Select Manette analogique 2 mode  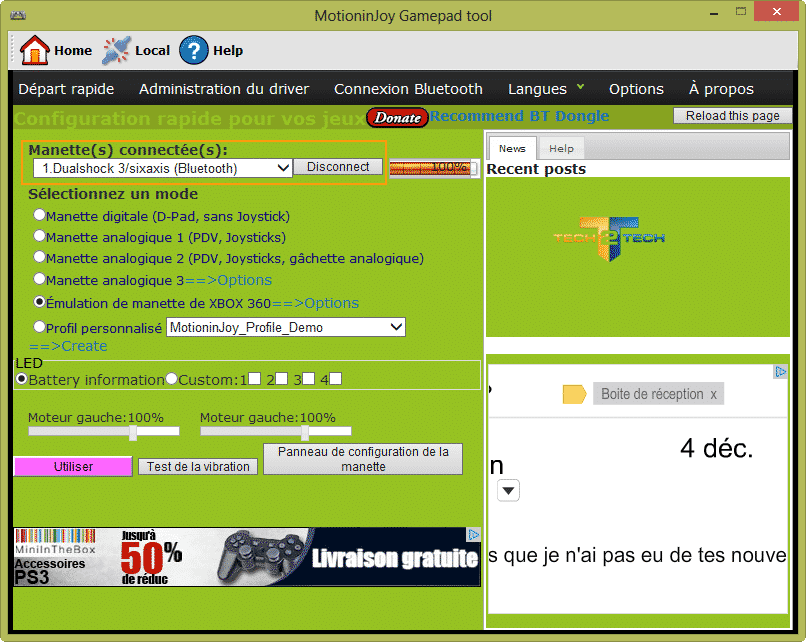(x=39, y=256)
